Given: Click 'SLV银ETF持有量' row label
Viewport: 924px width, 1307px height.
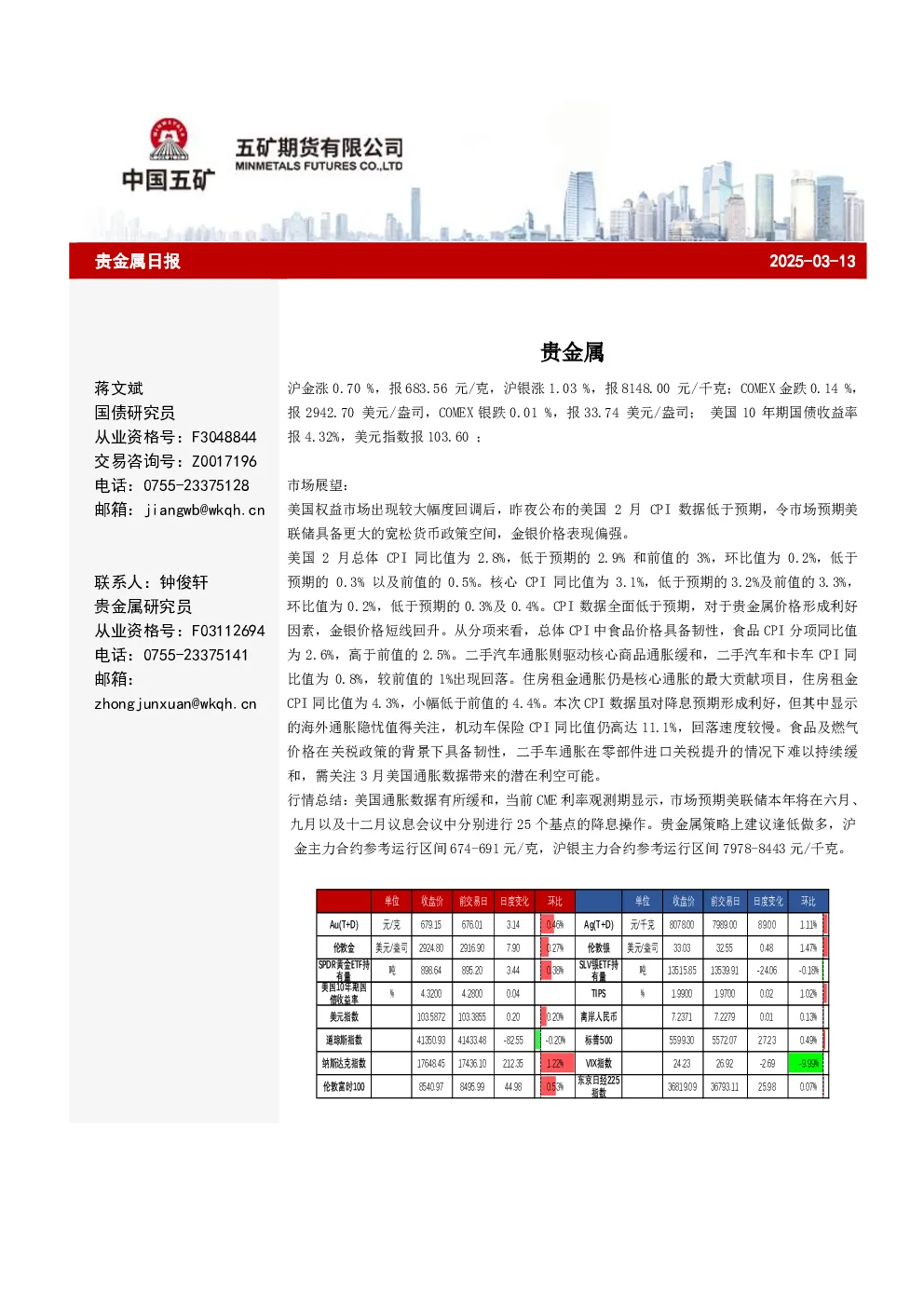Looking at the screenshot, I should pos(598,971).
